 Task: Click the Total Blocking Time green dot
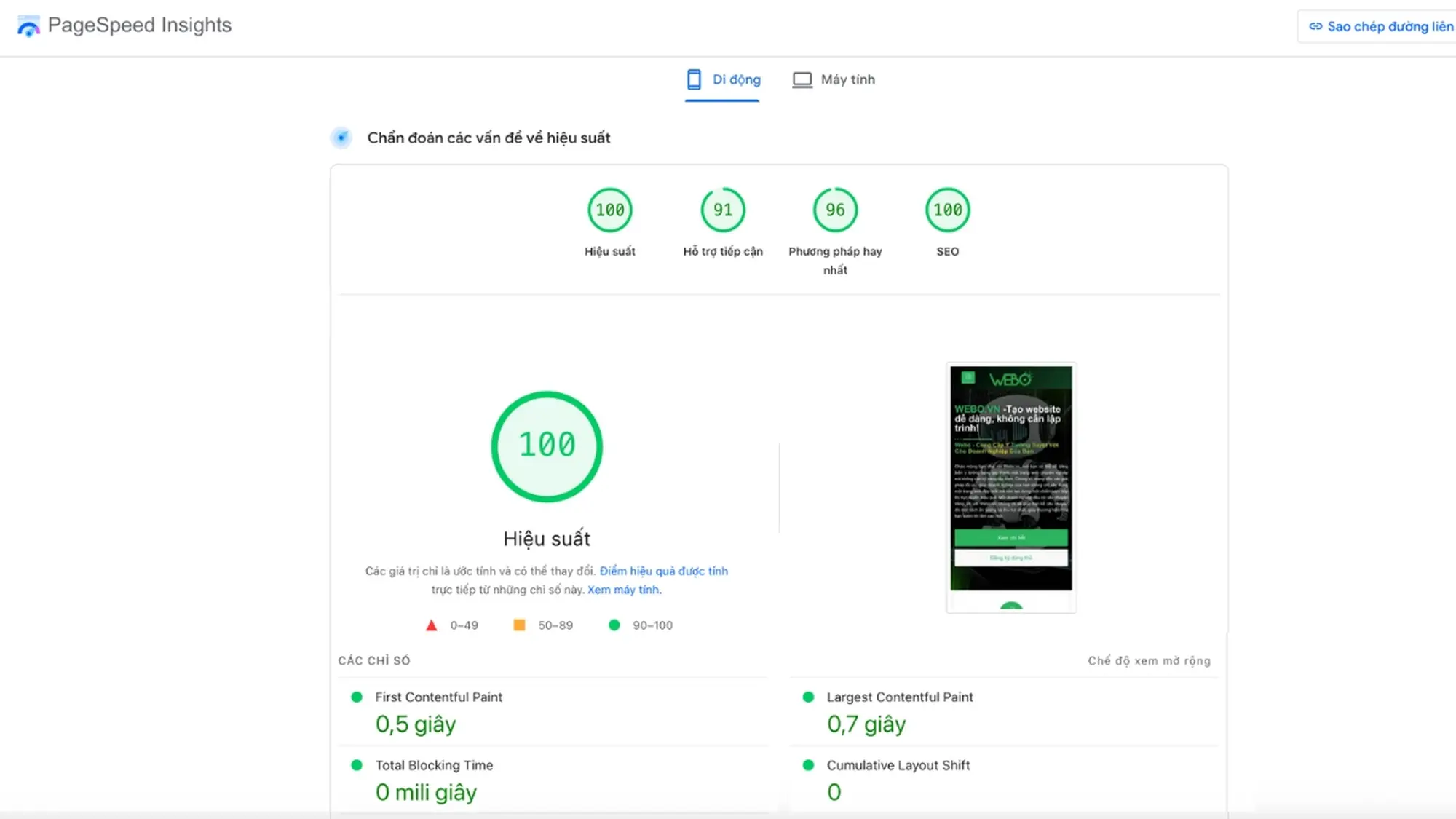coord(357,765)
